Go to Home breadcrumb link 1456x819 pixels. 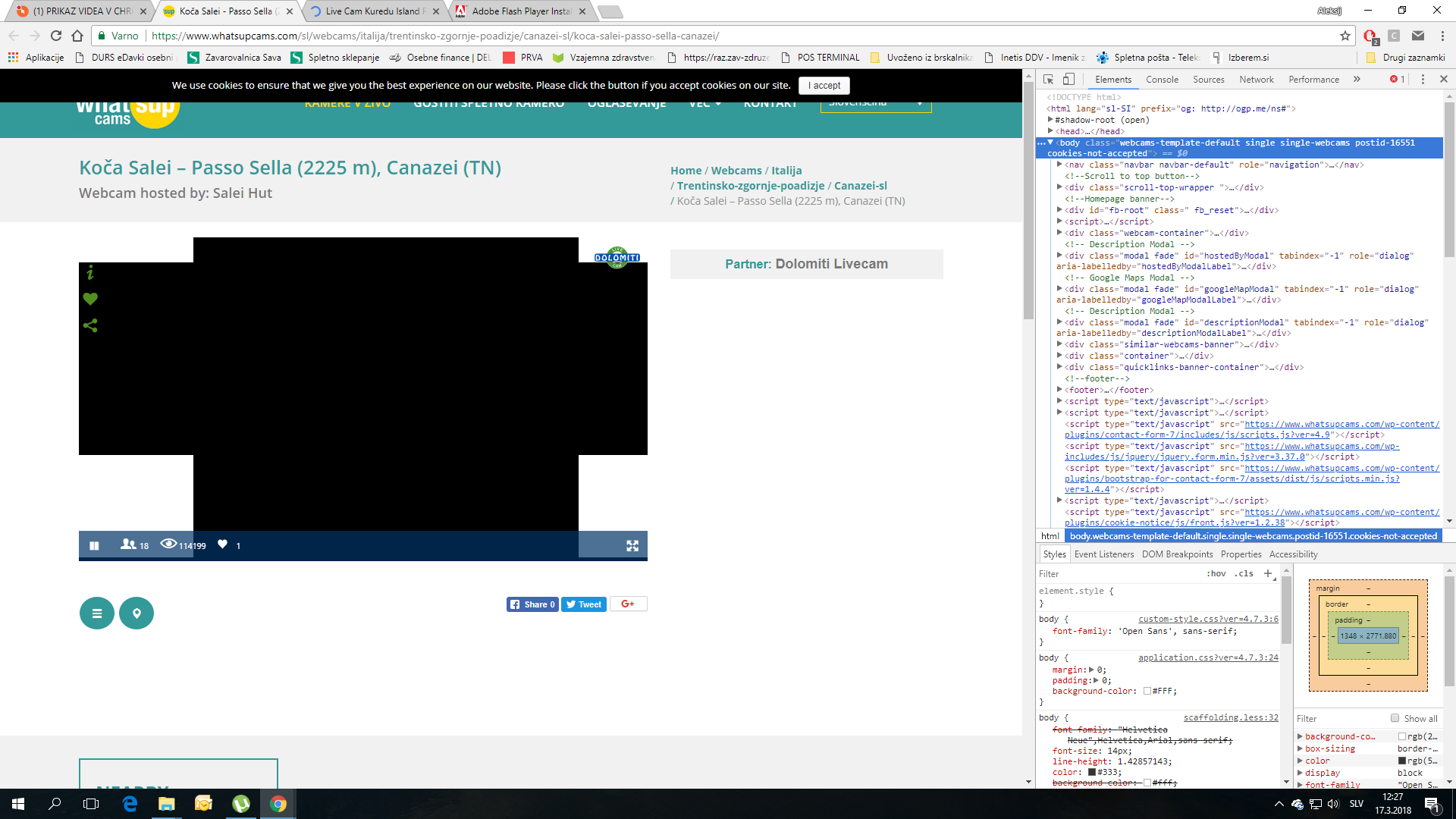(x=686, y=171)
